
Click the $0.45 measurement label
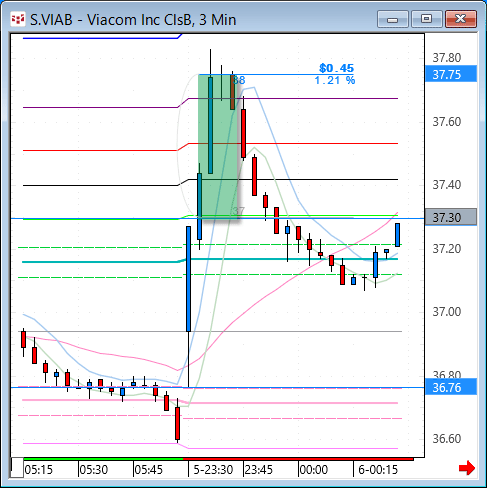coord(336,68)
